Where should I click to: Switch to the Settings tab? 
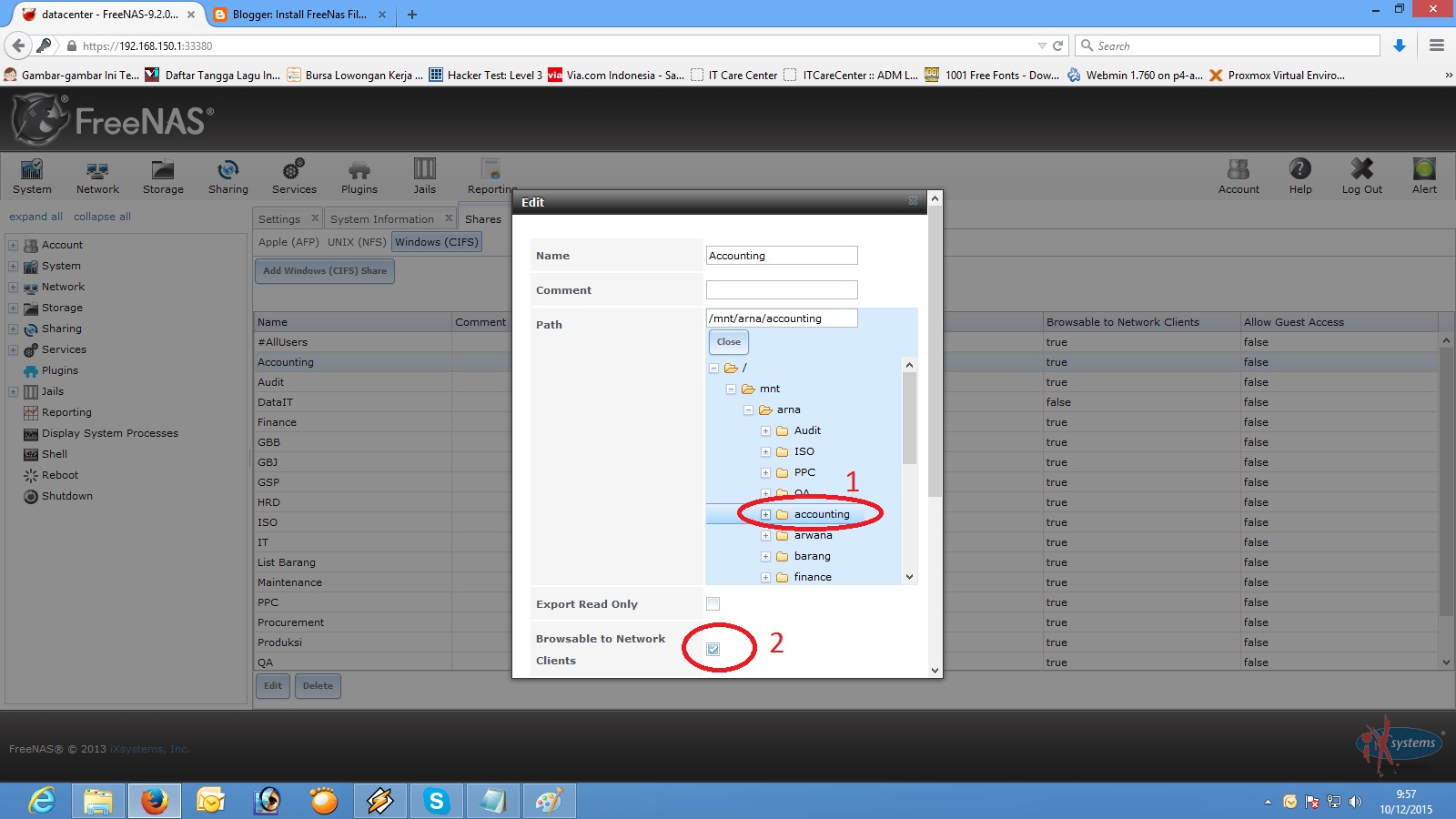tap(279, 218)
